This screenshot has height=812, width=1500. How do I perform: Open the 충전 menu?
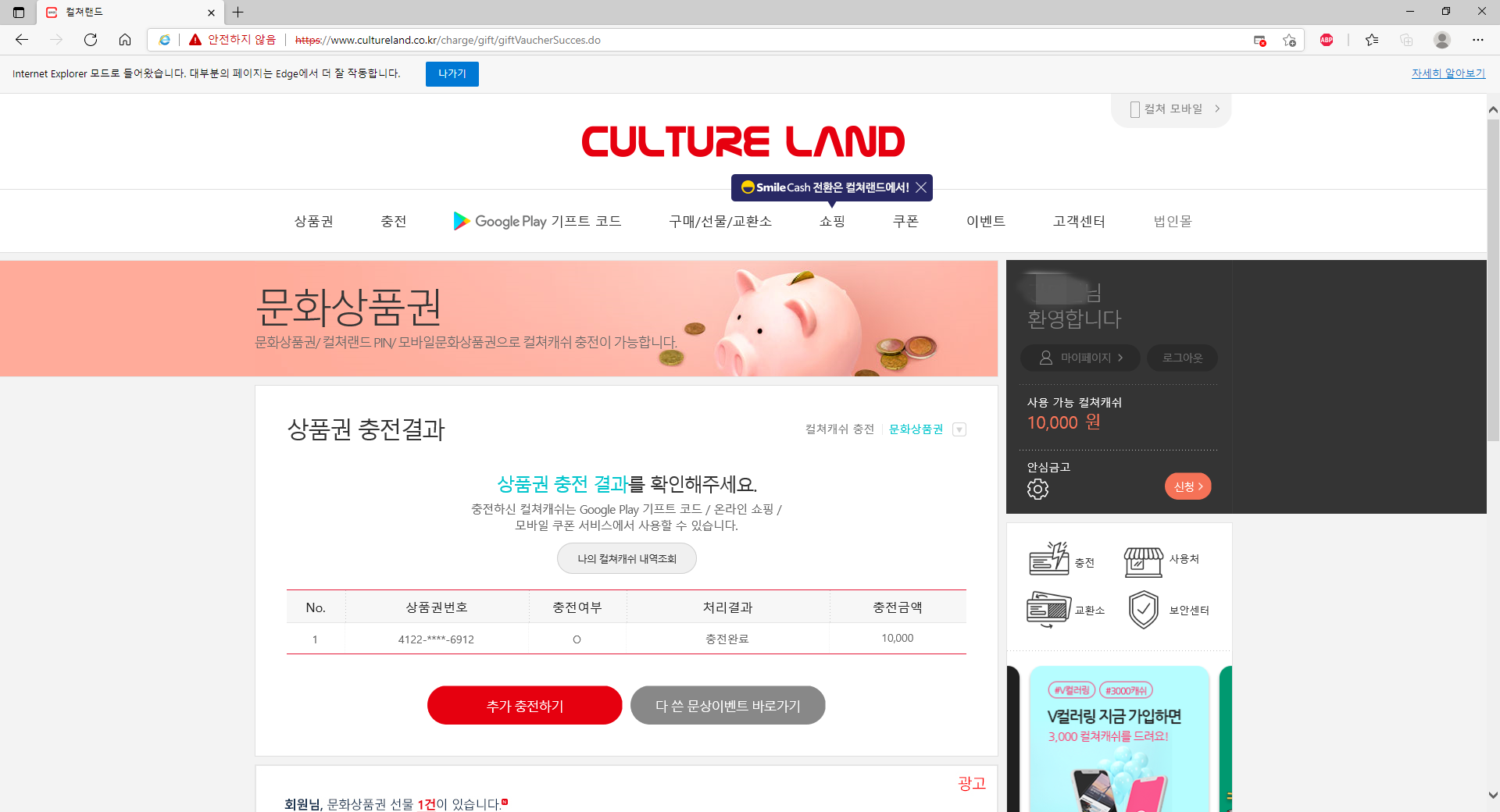[394, 222]
